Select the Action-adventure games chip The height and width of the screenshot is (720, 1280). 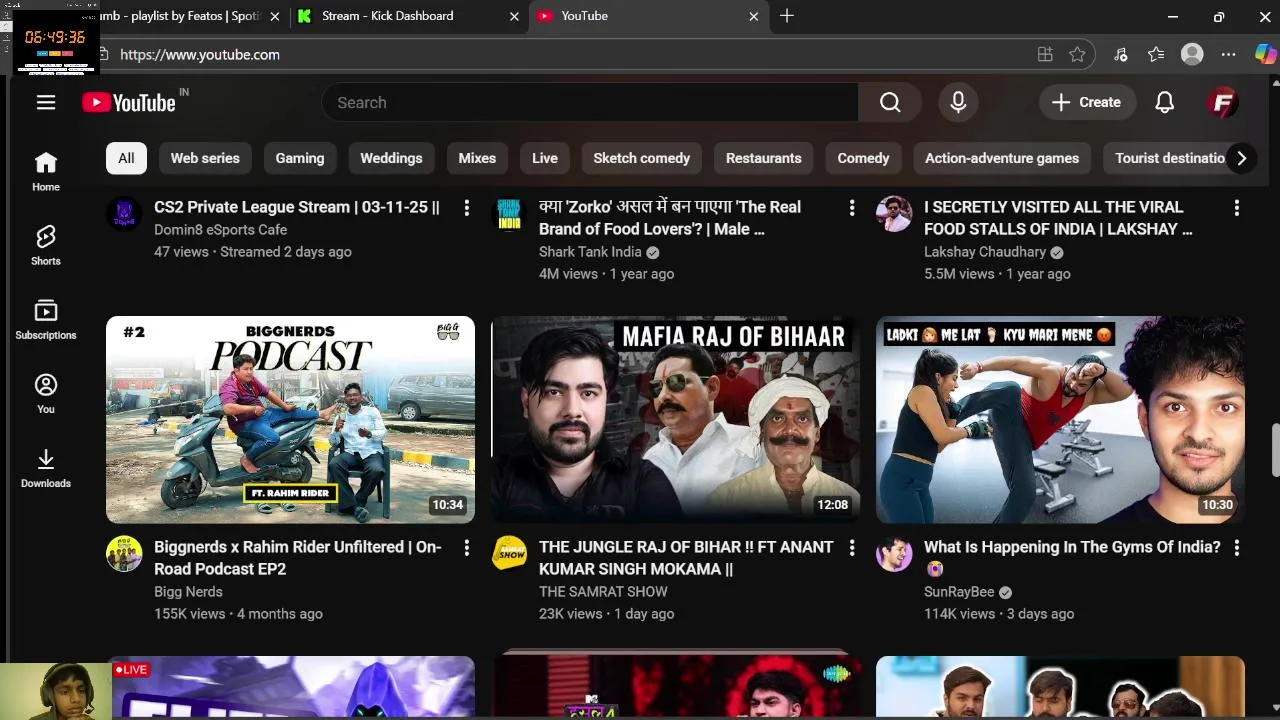pyautogui.click(x=1002, y=158)
